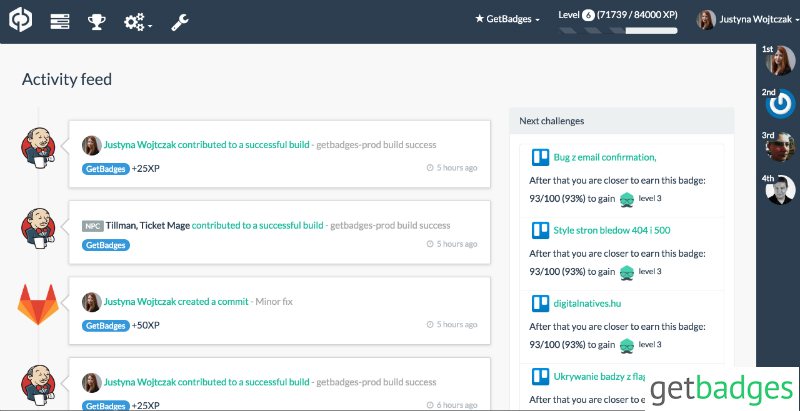The width and height of the screenshot is (800, 411).
Task: Click Trello icon beside digitalnatives.hu challenge
Action: [540, 301]
